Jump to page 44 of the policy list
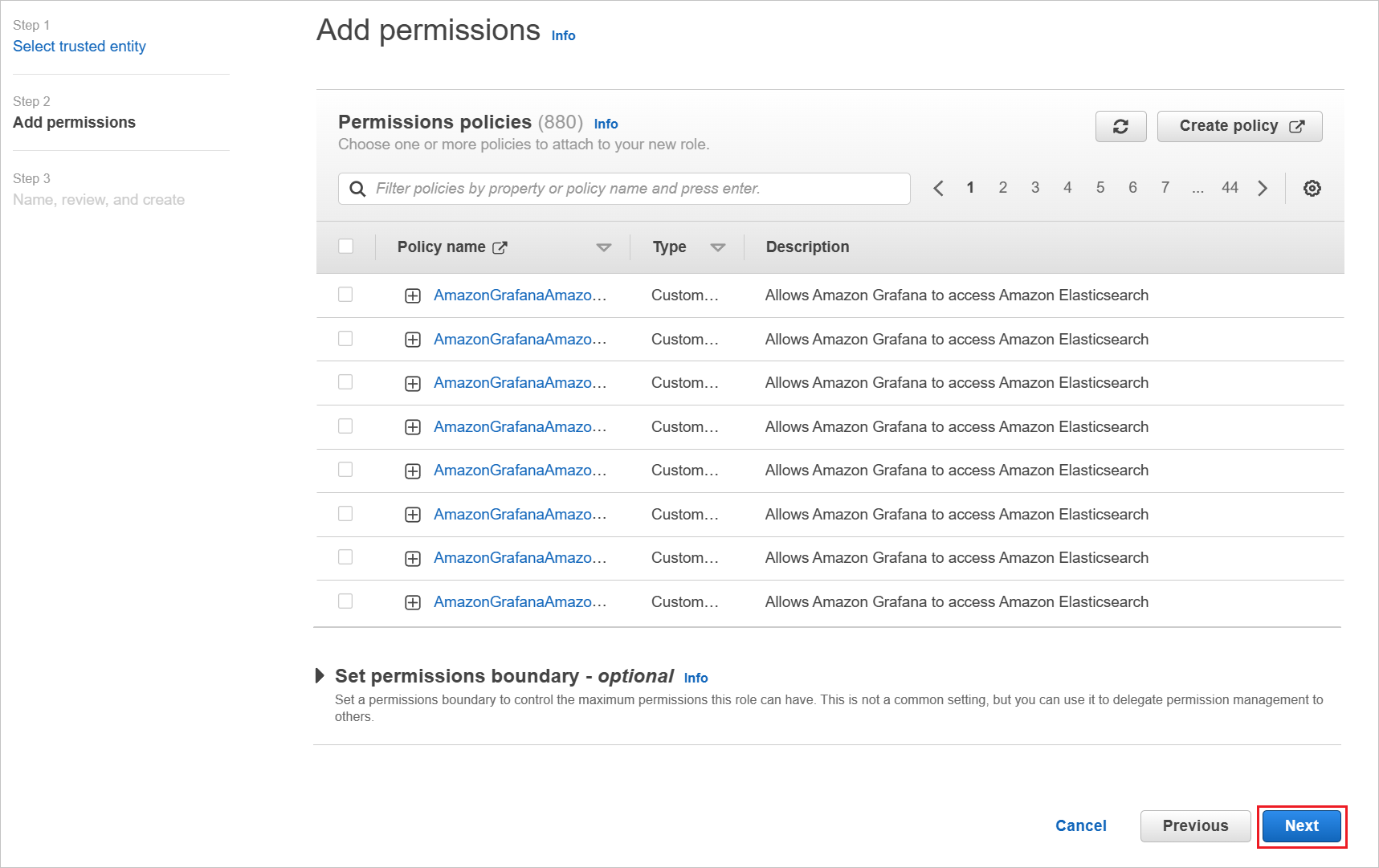The width and height of the screenshot is (1379, 868). 1230,187
